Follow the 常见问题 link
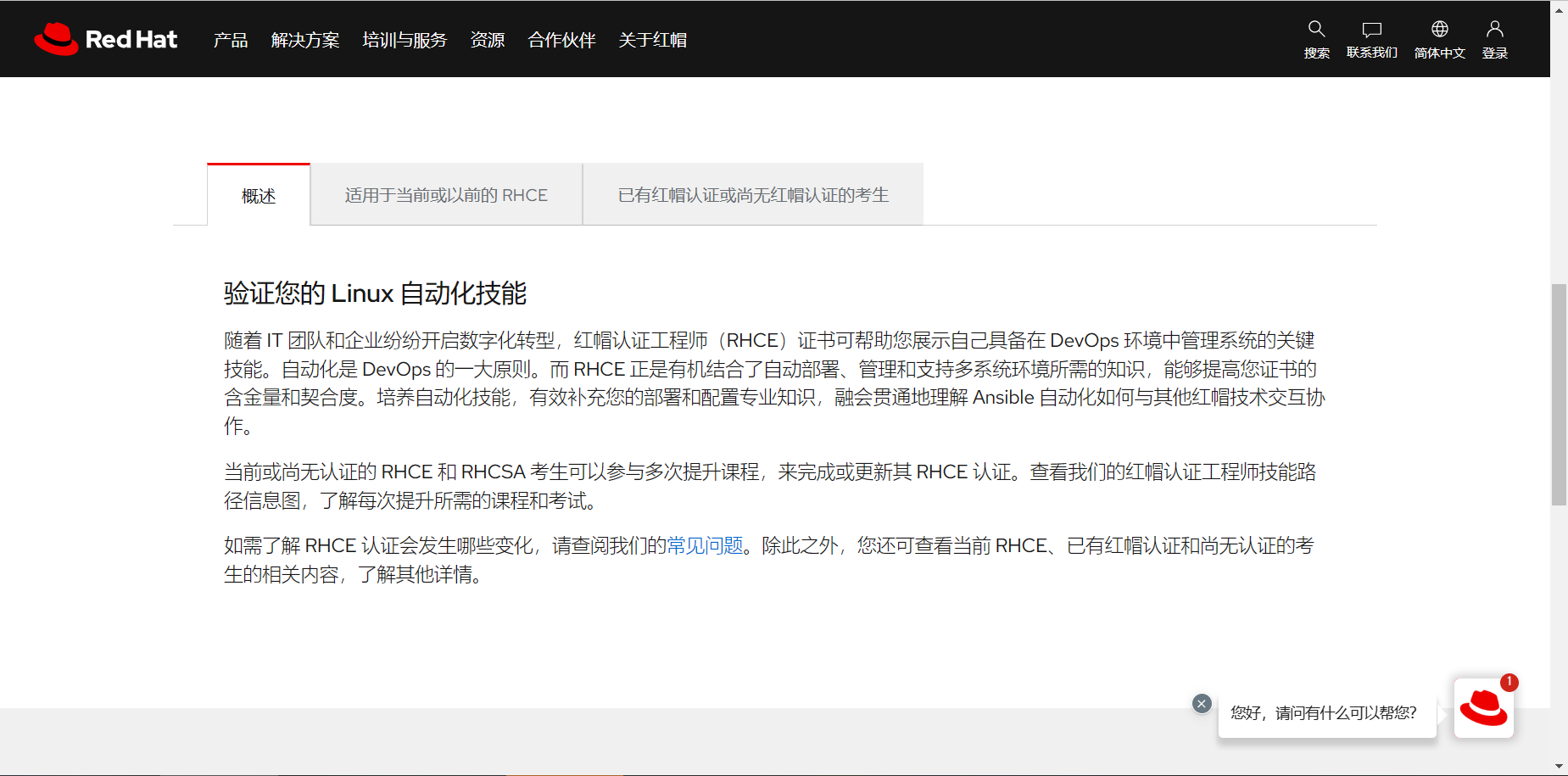Screen dimensions: 1568x776 pos(705,545)
